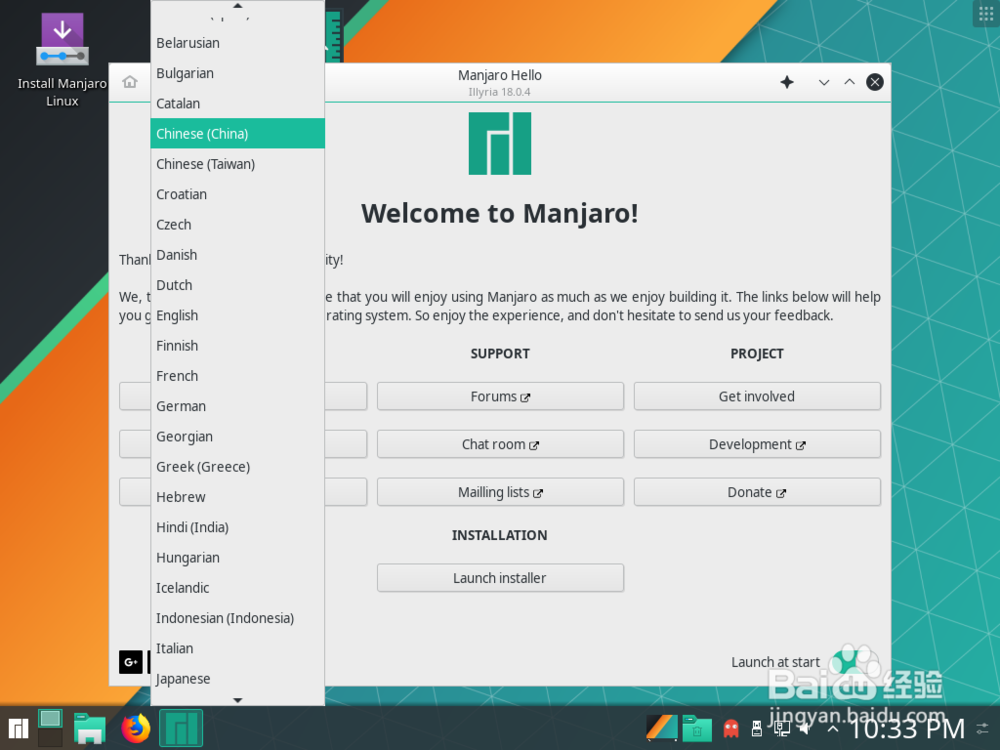Click the red ghost tray icon
Viewport: 1000px width, 750px height.
click(731, 728)
